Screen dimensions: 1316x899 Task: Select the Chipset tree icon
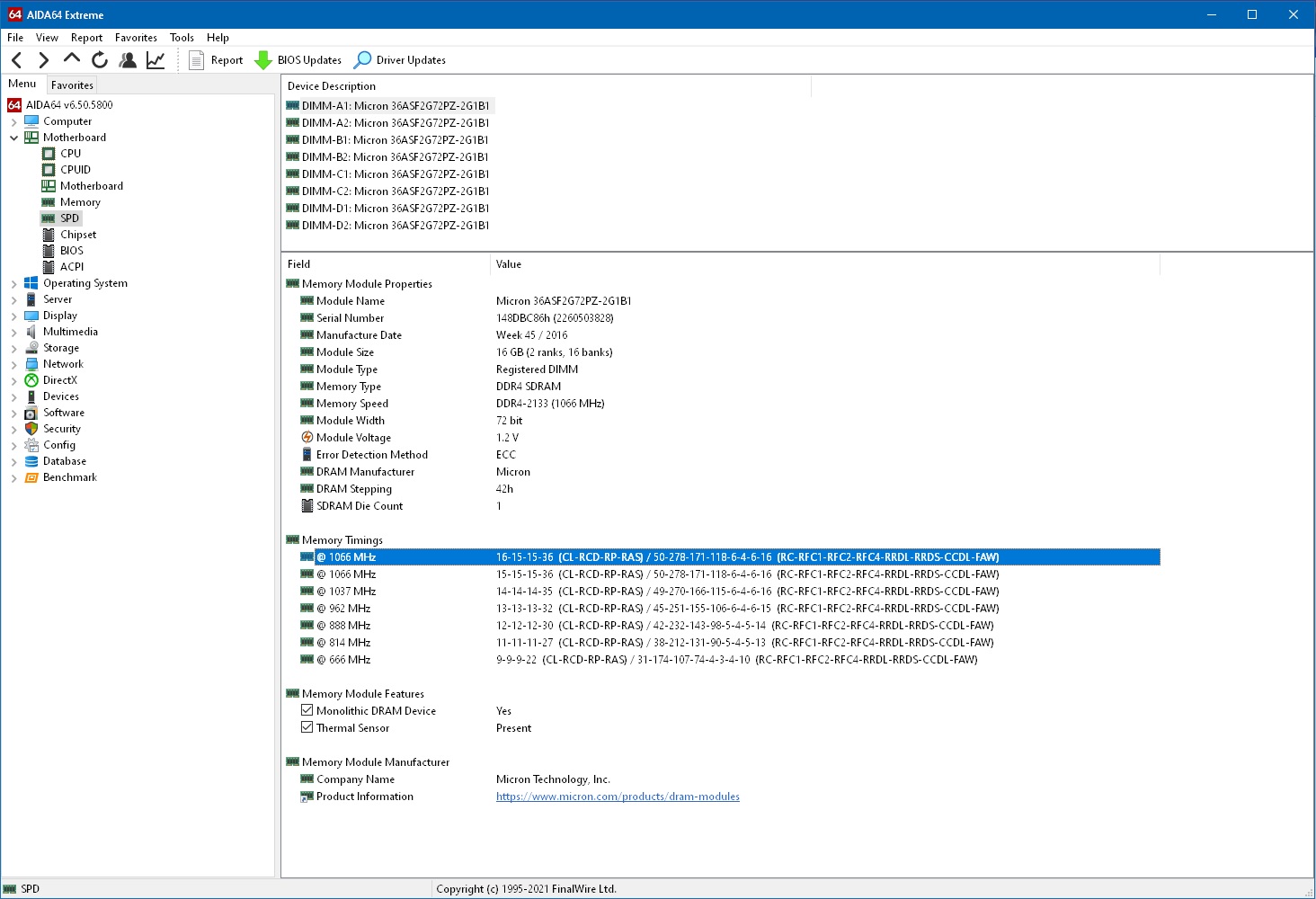click(x=49, y=235)
